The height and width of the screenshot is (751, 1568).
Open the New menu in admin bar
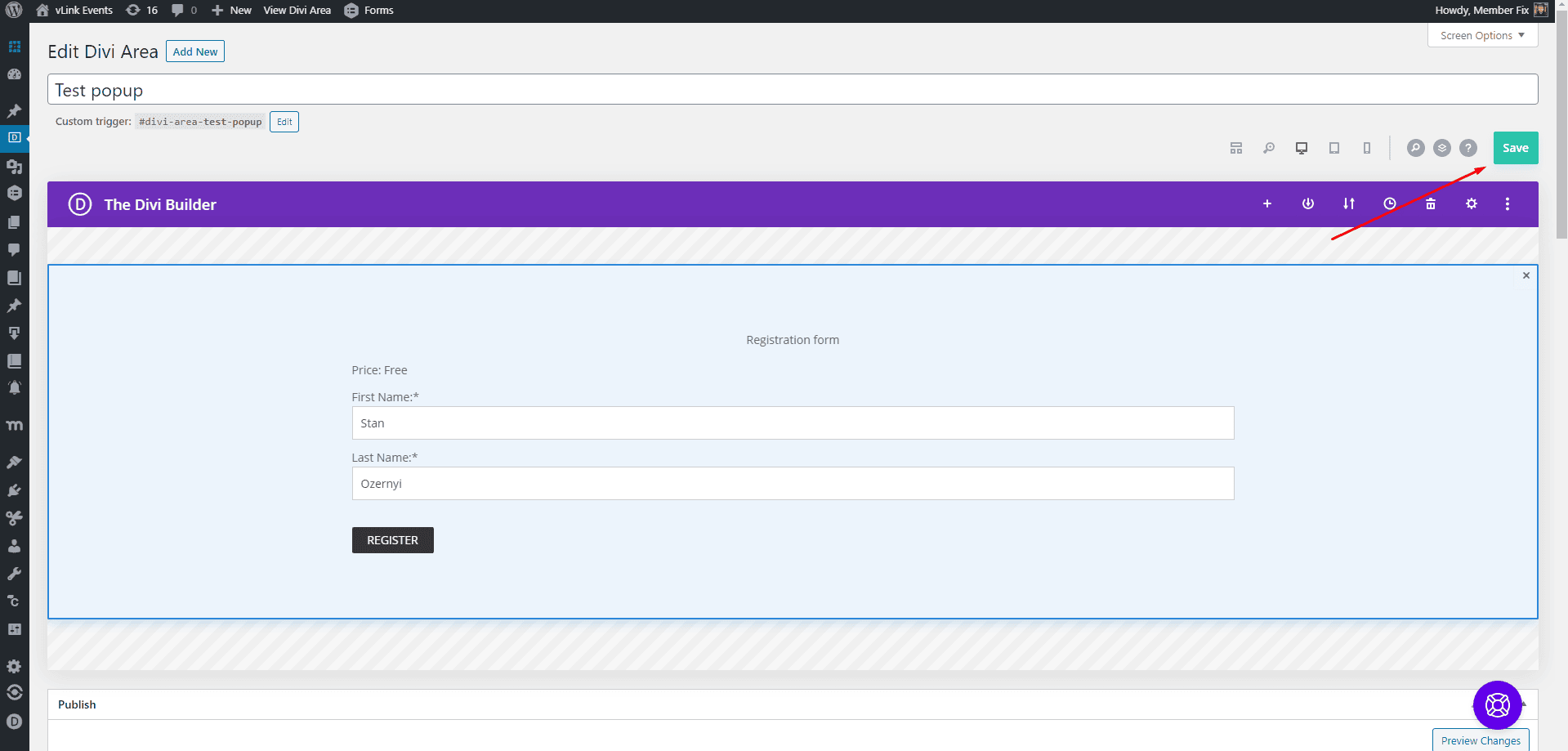231,11
